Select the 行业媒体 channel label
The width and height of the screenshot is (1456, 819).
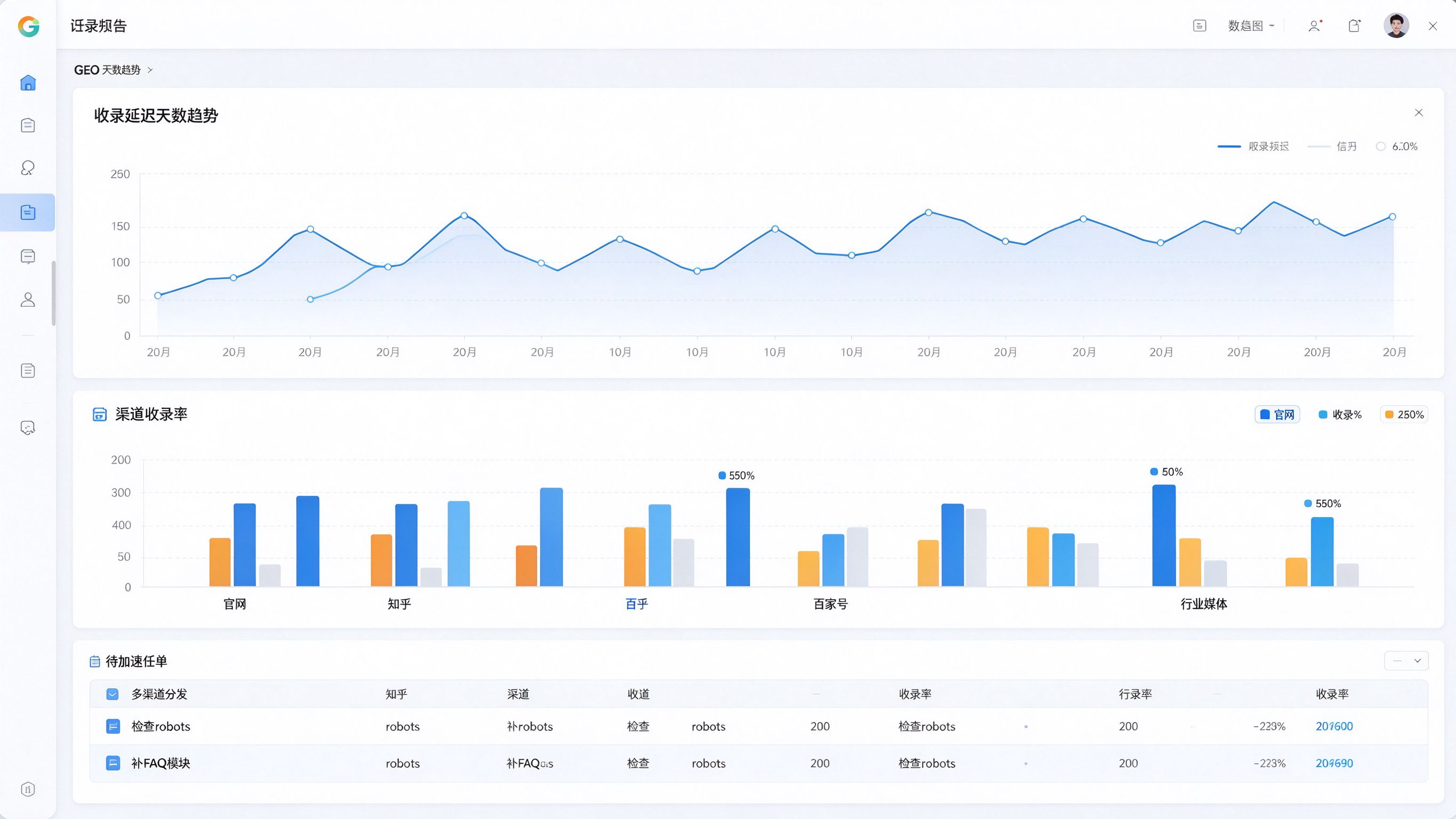pos(1204,604)
